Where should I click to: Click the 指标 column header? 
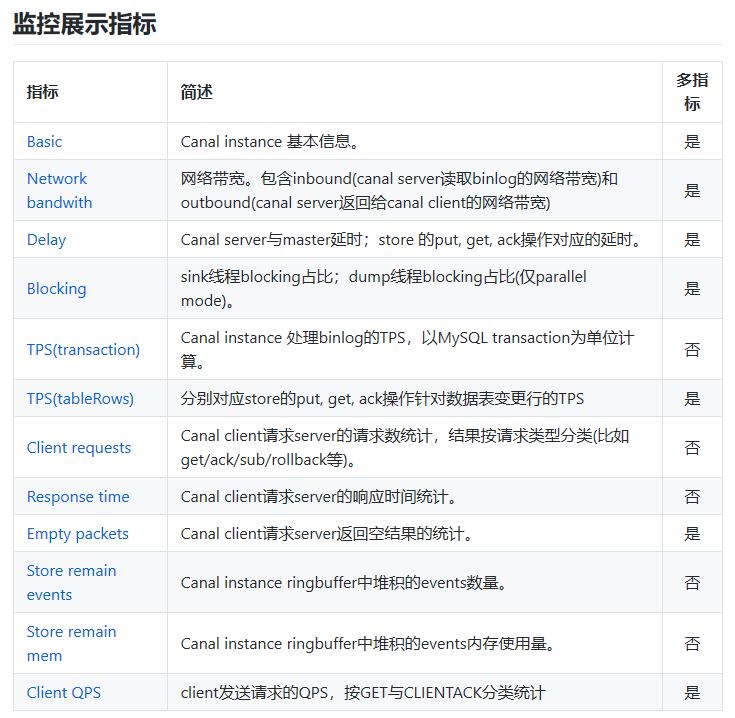tap(42, 92)
